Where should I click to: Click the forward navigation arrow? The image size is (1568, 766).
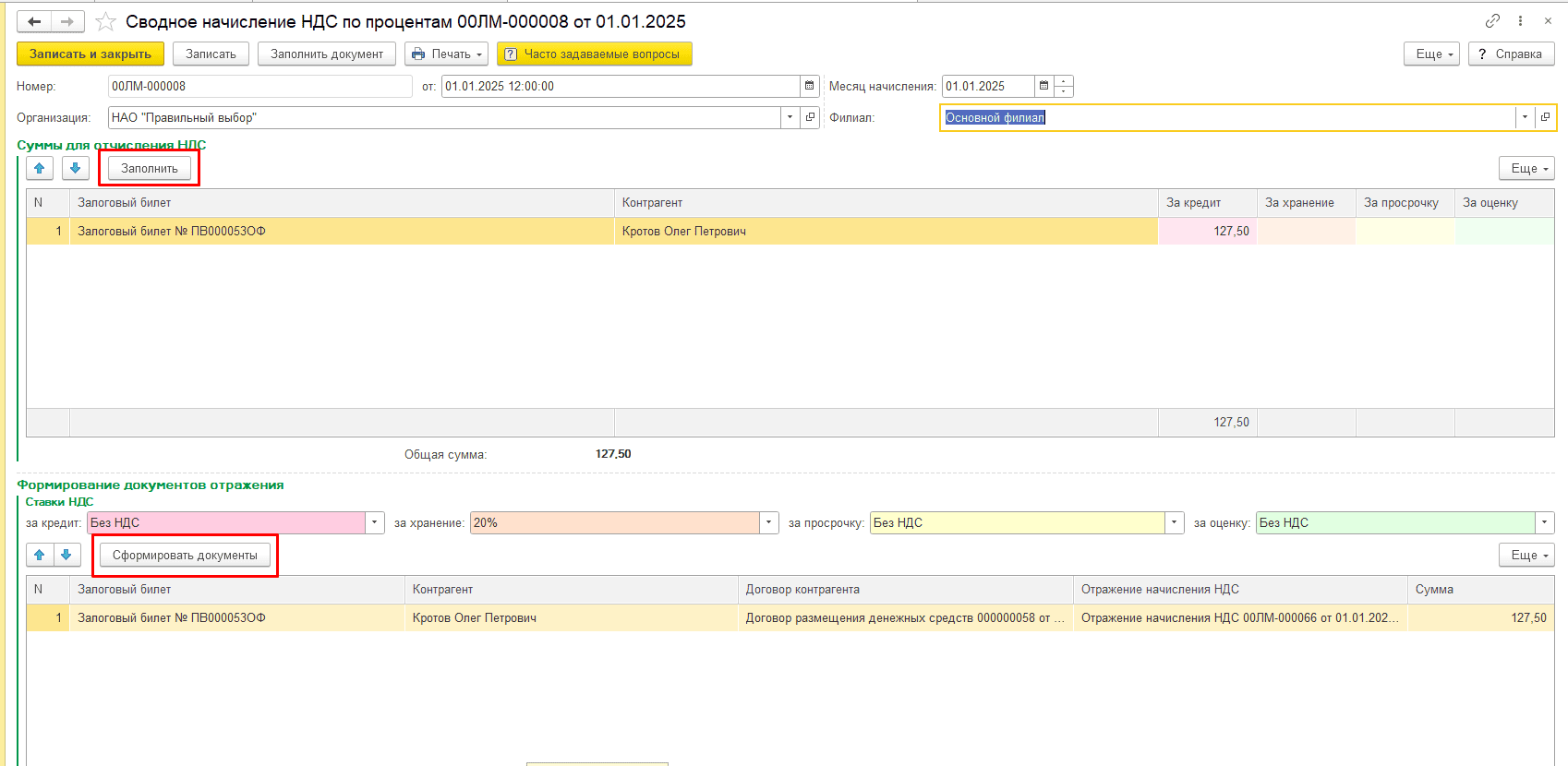click(67, 21)
